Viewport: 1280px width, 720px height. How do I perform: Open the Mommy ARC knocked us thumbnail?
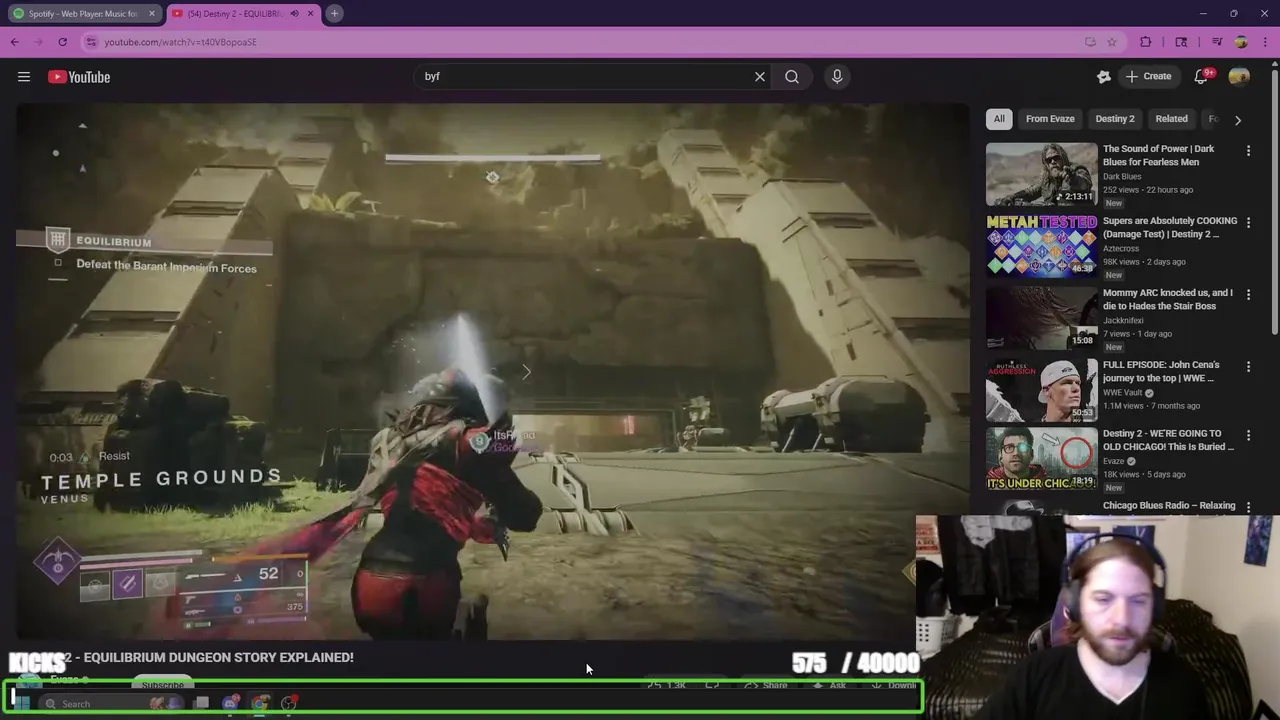tap(1042, 318)
